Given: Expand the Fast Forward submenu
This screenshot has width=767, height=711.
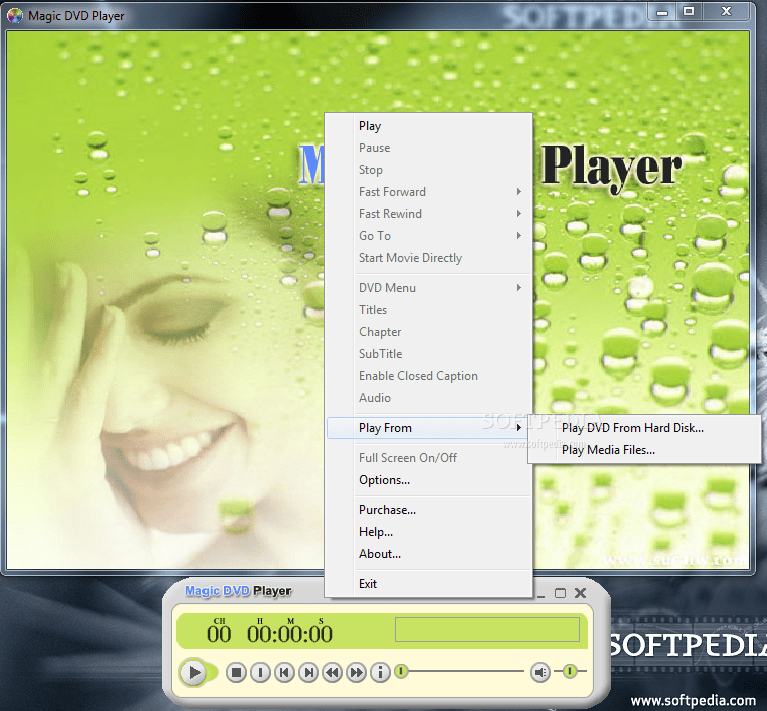Looking at the screenshot, I should (x=429, y=192).
